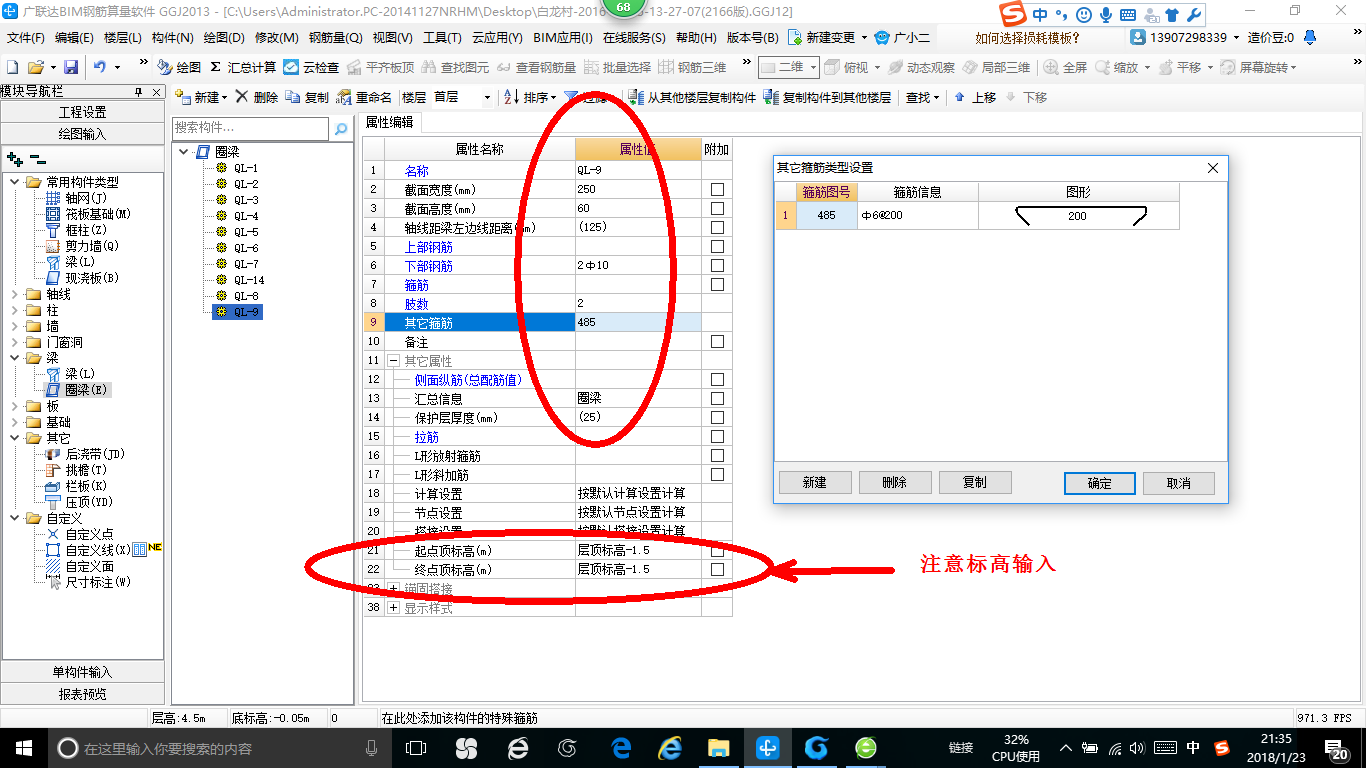Click 确定 in stirrup type dialog
Image resolution: width=1366 pixels, height=768 pixels.
(1099, 483)
